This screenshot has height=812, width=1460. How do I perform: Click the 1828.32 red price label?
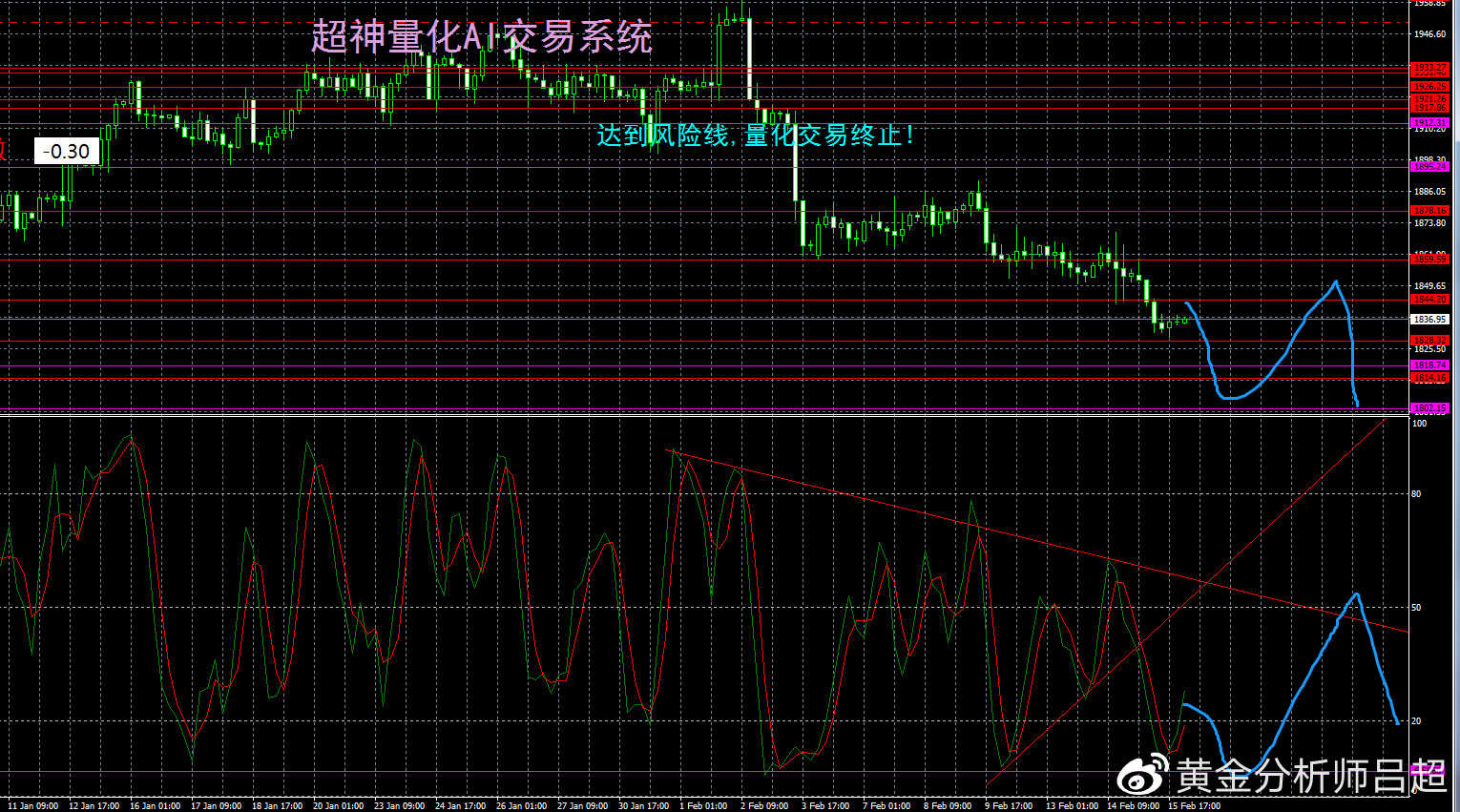(1429, 341)
